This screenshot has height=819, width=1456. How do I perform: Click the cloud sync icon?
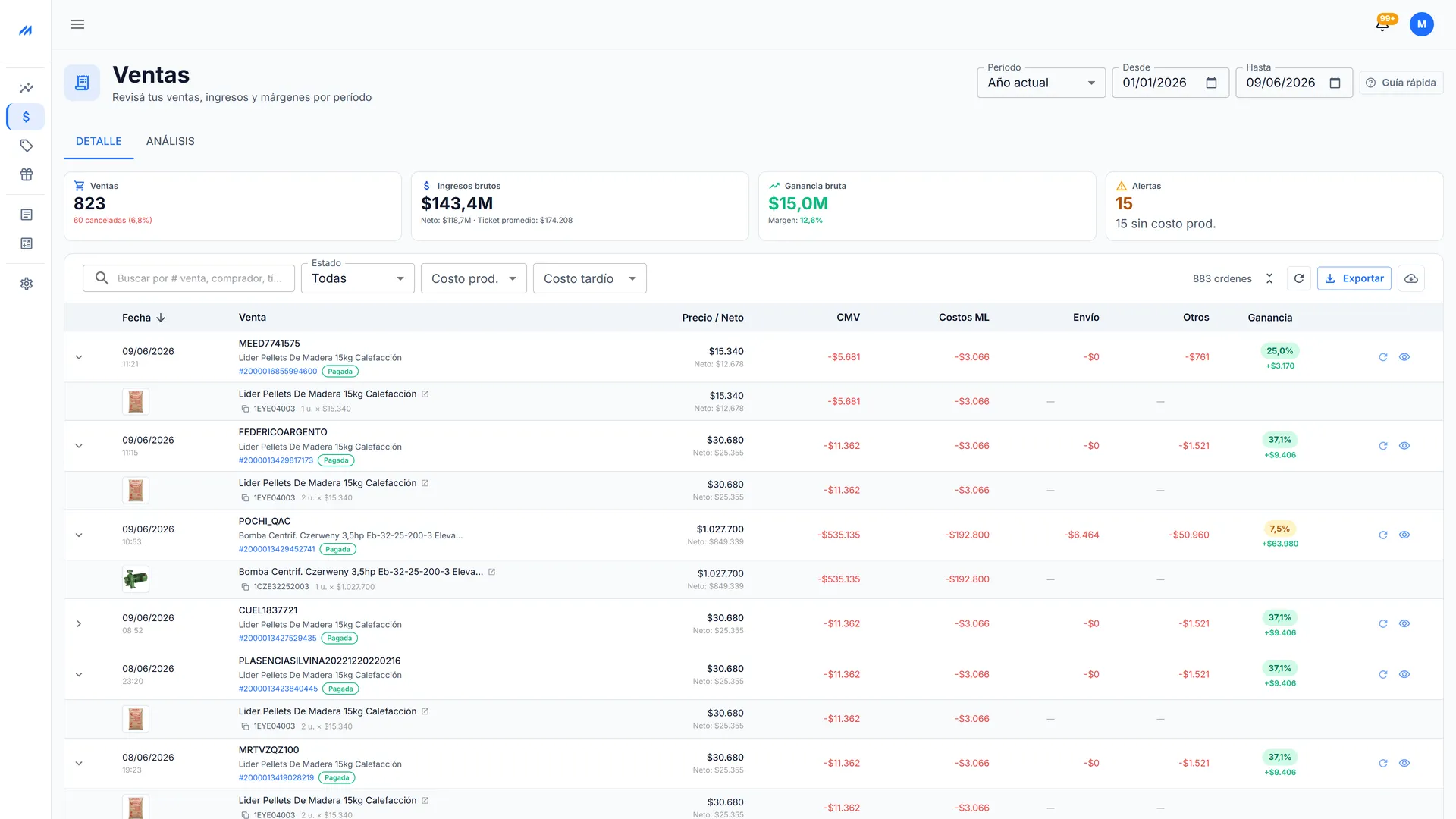click(1411, 278)
